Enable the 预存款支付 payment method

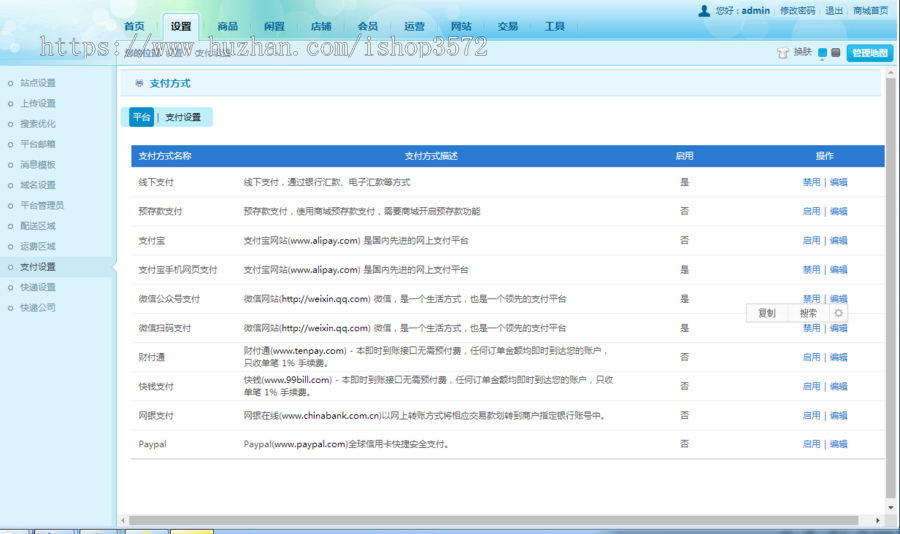click(x=811, y=211)
